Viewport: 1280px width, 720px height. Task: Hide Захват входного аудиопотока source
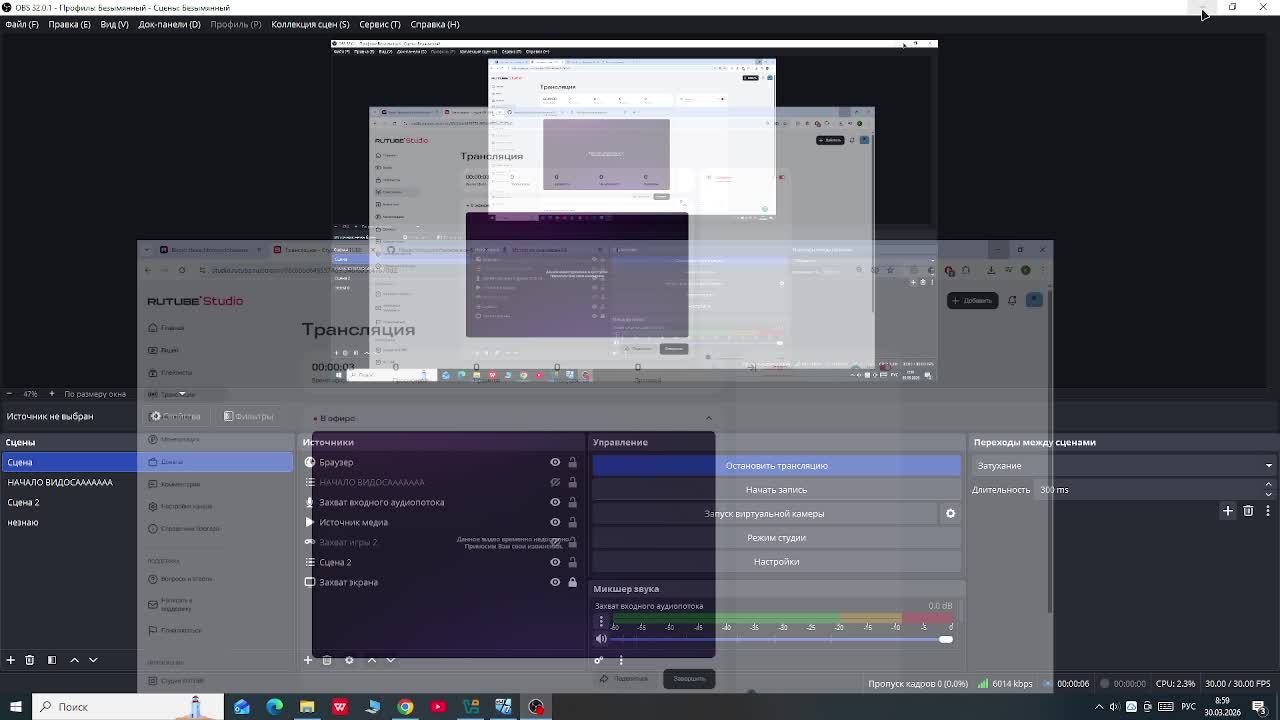(555, 502)
